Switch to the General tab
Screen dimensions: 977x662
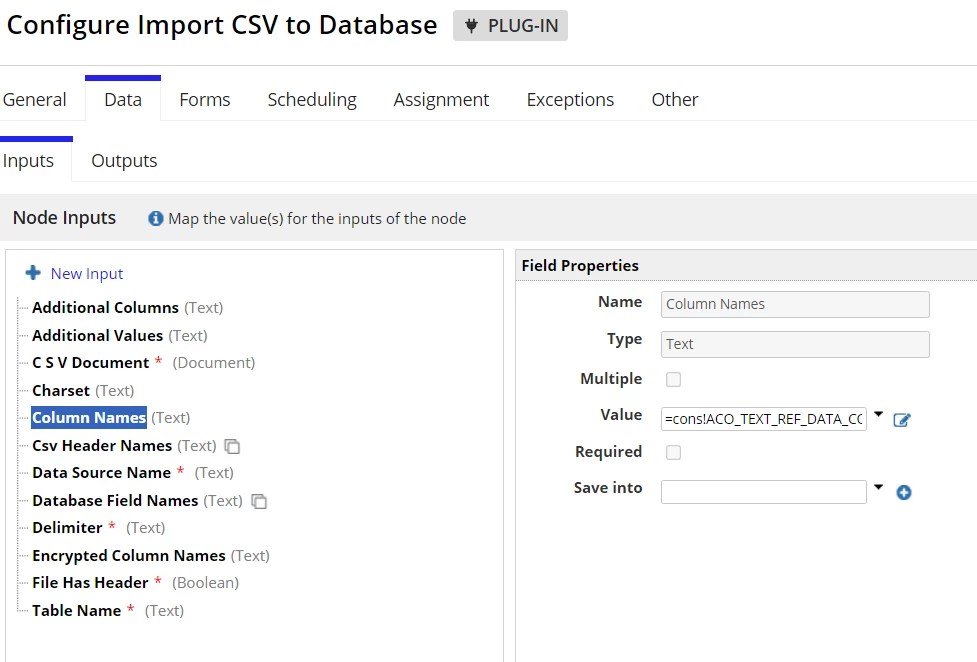tap(35, 100)
